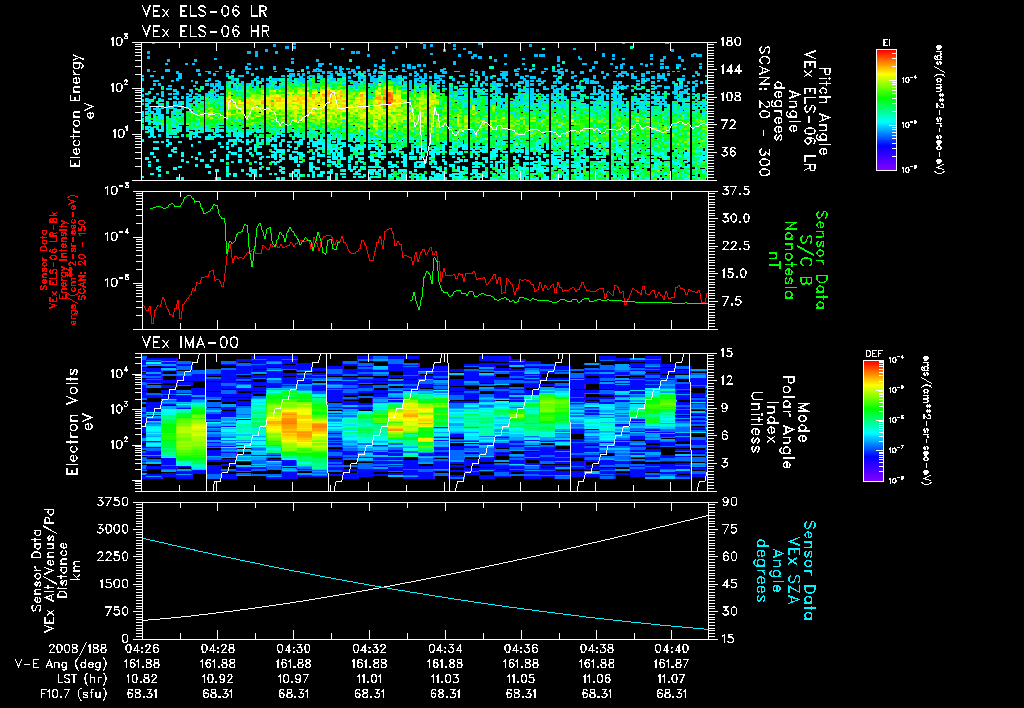Screen dimensions: 1024x708
Task: Click the 7.5 tick on the nanotesla axis
Action: pos(732,301)
